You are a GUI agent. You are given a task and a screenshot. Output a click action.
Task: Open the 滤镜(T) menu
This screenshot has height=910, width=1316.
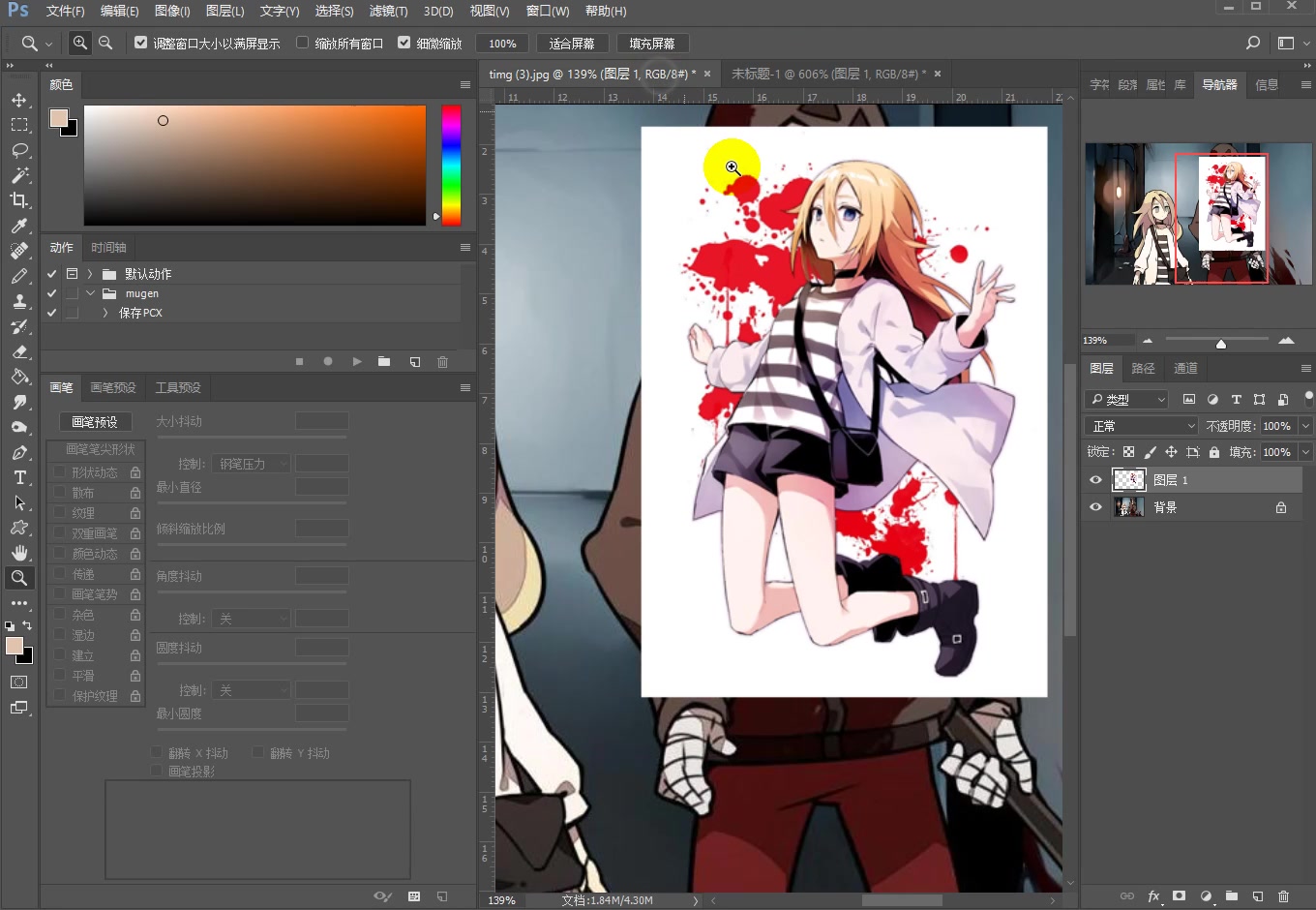click(x=388, y=11)
